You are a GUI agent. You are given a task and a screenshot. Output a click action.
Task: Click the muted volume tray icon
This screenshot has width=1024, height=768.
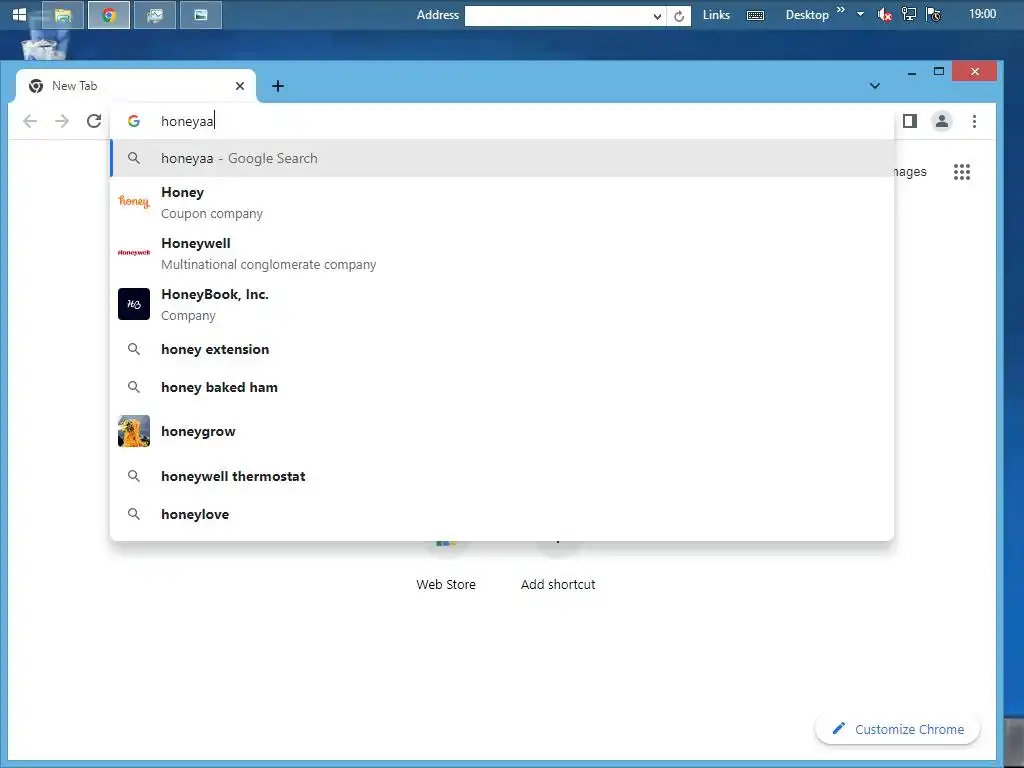(x=884, y=14)
